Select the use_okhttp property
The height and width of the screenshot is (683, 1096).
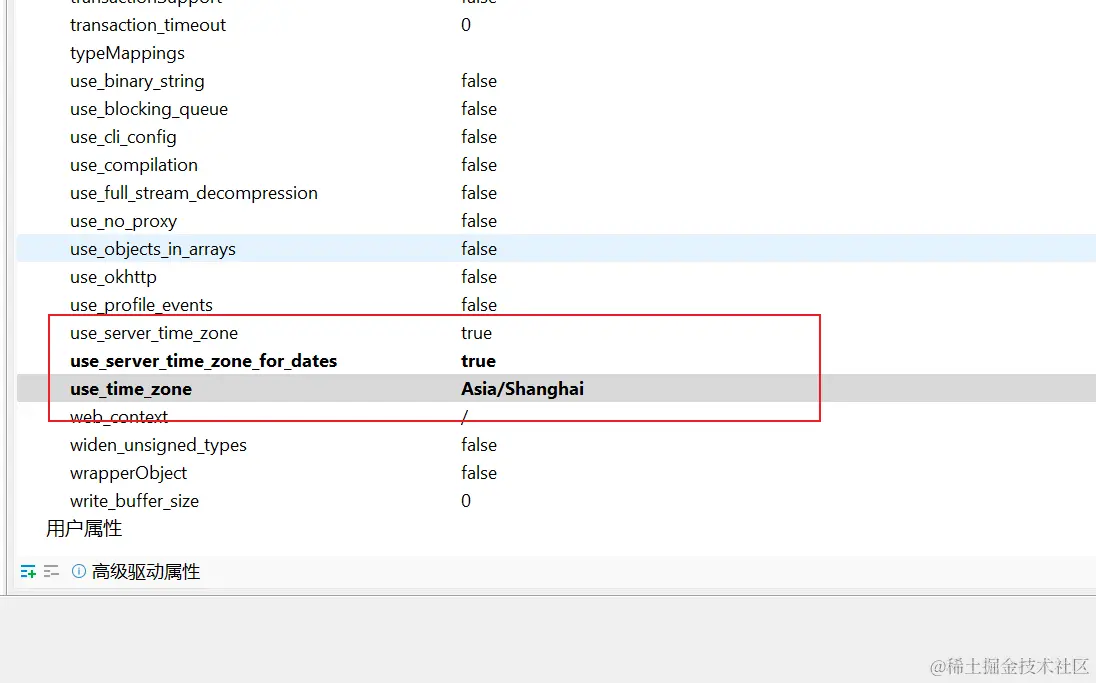pyautogui.click(x=113, y=277)
